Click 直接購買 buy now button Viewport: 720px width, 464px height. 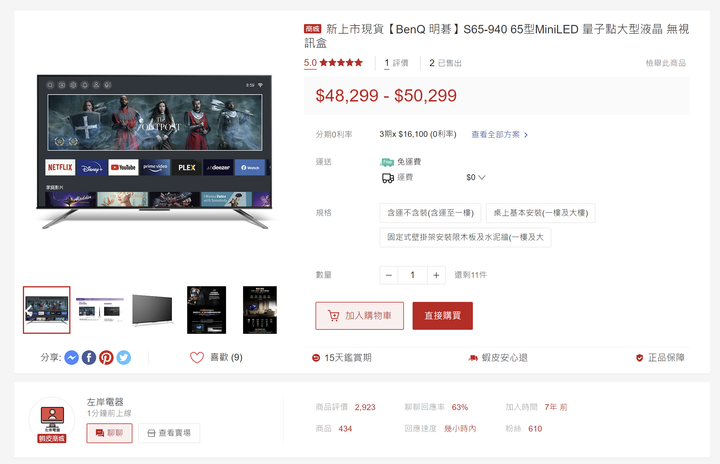click(443, 316)
